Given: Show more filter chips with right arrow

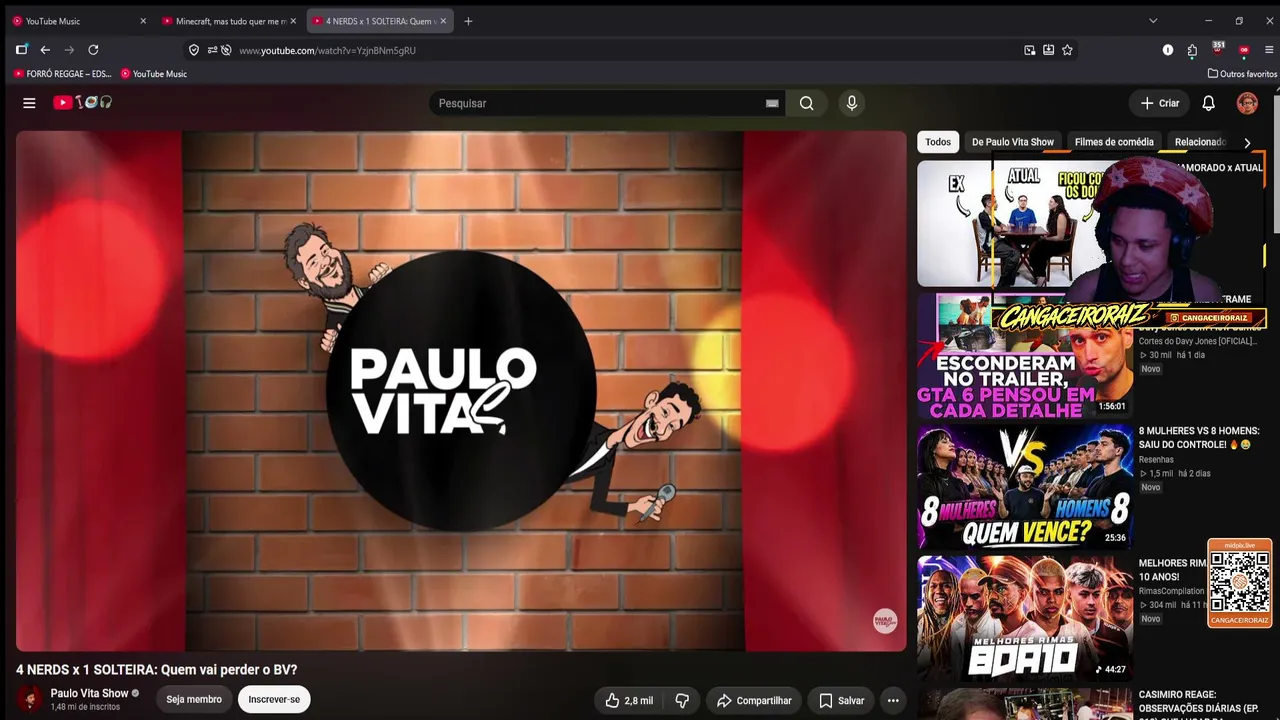Looking at the screenshot, I should (x=1247, y=142).
